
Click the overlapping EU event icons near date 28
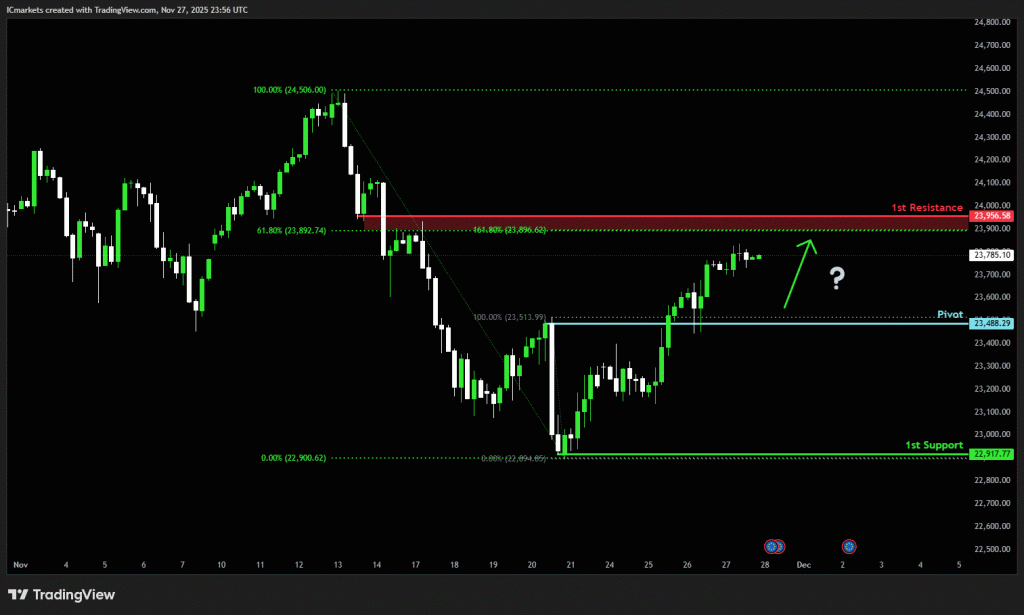(775, 546)
